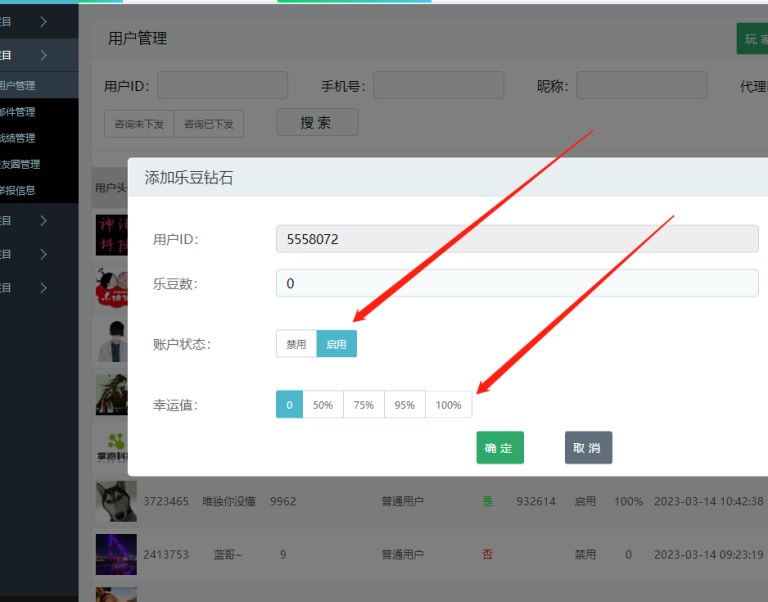768x602 pixels.
Task: Pick 100% as the lucky value
Action: pos(449,405)
